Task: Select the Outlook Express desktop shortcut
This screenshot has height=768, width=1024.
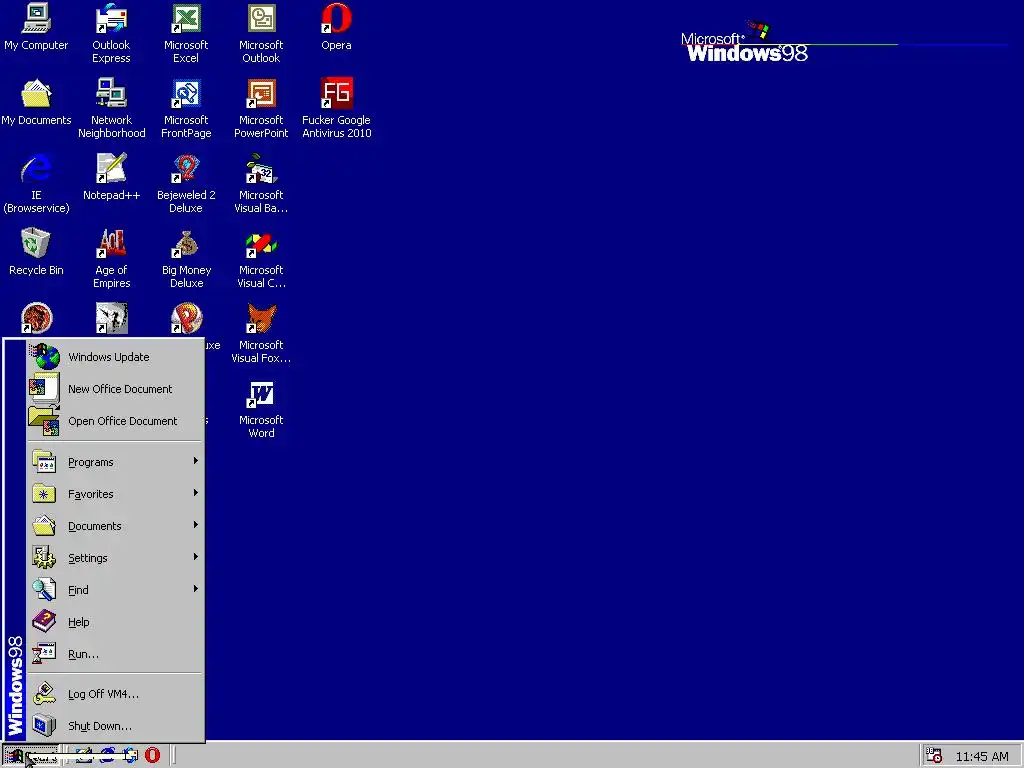Action: (x=111, y=33)
